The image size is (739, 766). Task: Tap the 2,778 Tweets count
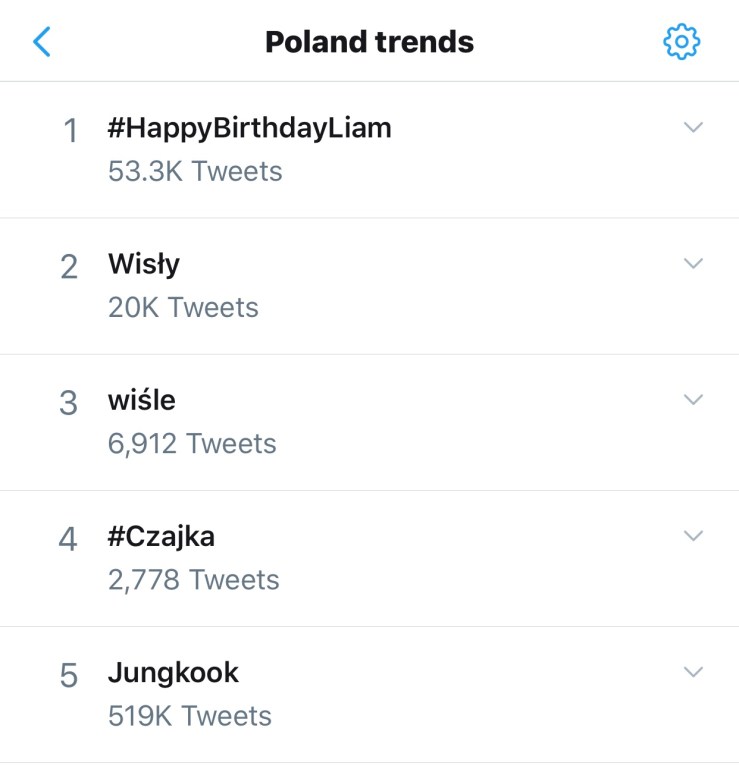tap(193, 579)
